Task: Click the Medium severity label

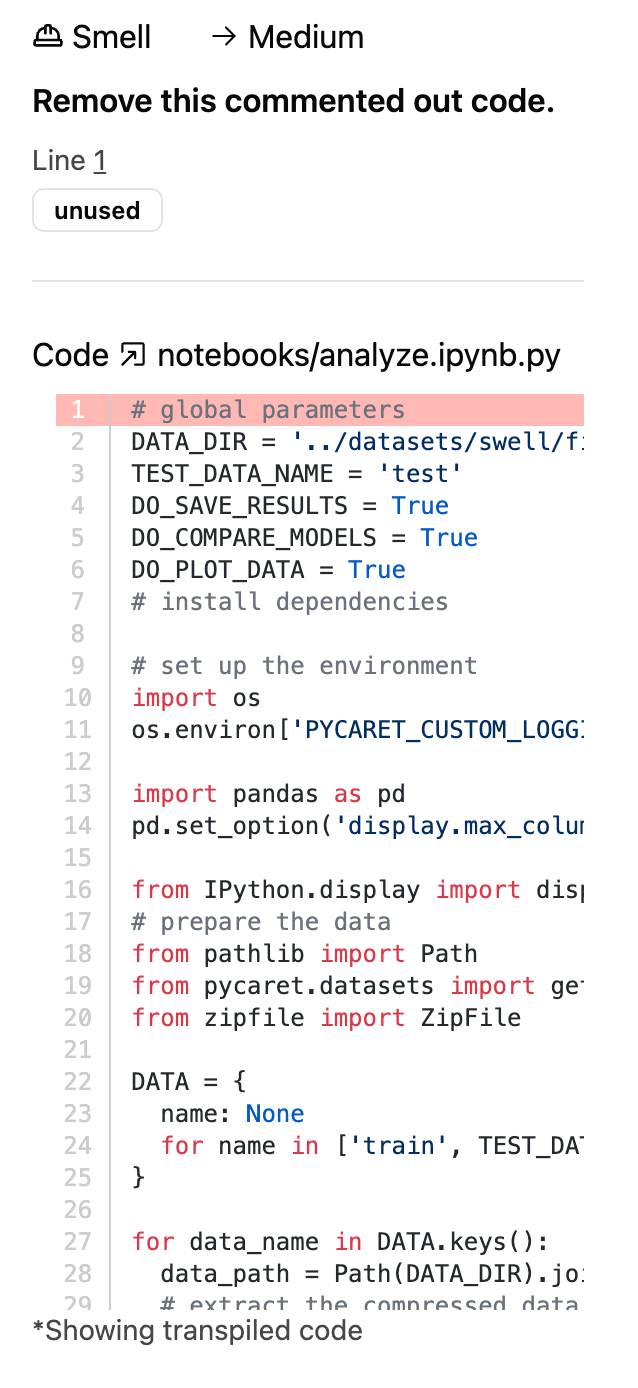Action: point(305,38)
